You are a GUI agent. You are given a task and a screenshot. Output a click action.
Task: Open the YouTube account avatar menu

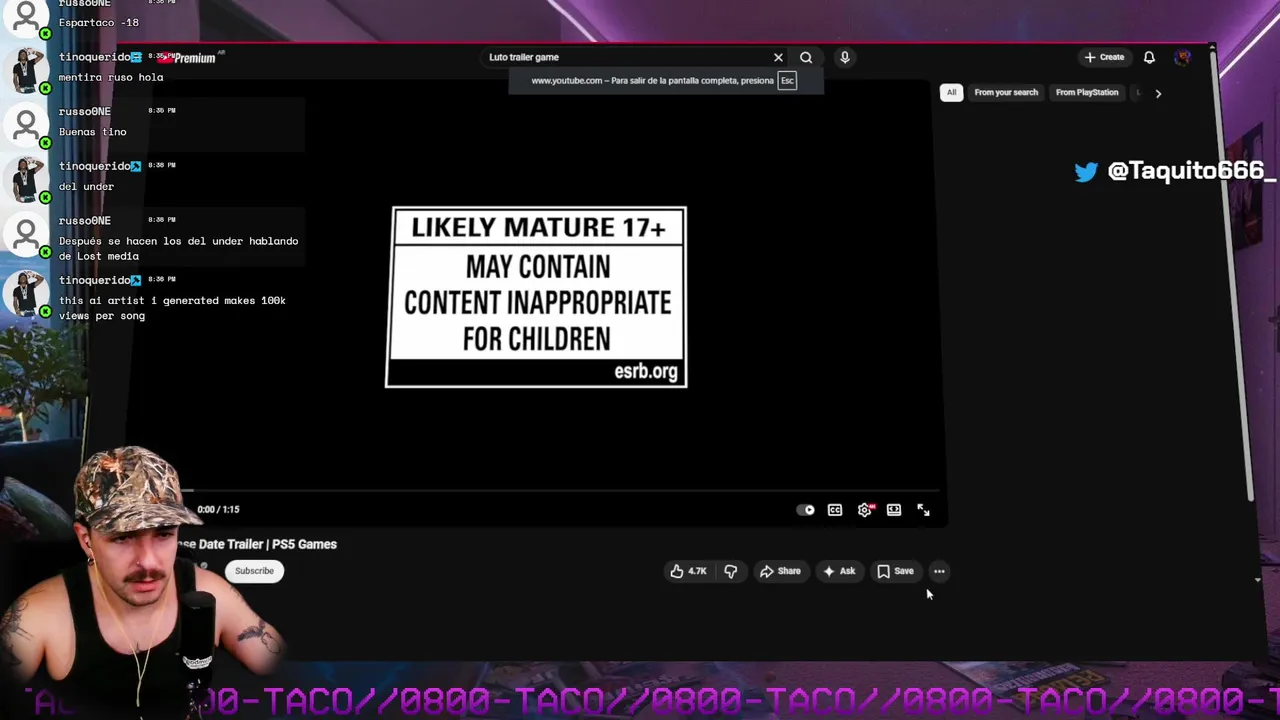click(x=1183, y=57)
